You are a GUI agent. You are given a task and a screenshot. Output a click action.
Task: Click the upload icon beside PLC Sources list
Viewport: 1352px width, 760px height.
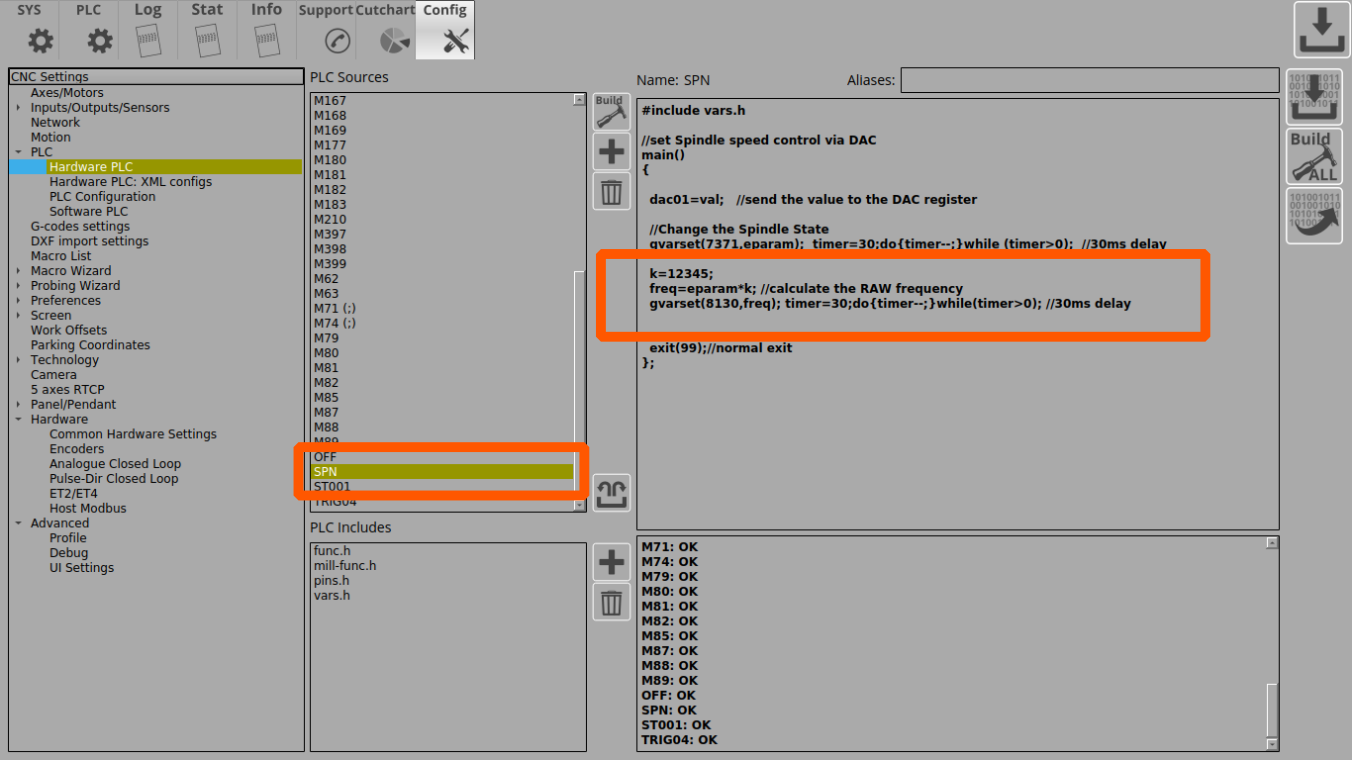pos(611,493)
